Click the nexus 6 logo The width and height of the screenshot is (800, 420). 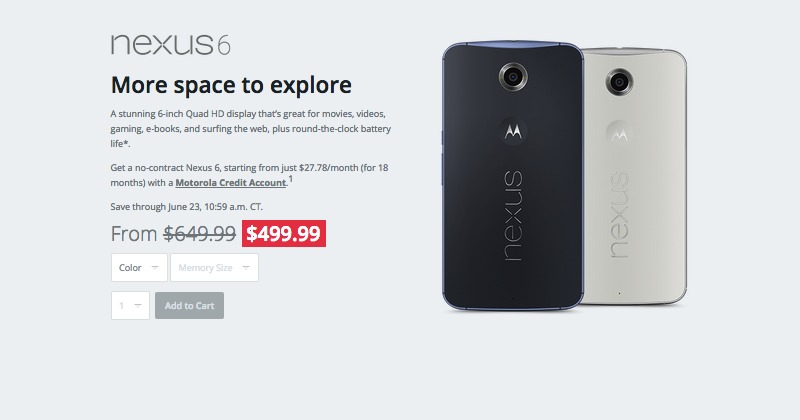click(x=170, y=44)
